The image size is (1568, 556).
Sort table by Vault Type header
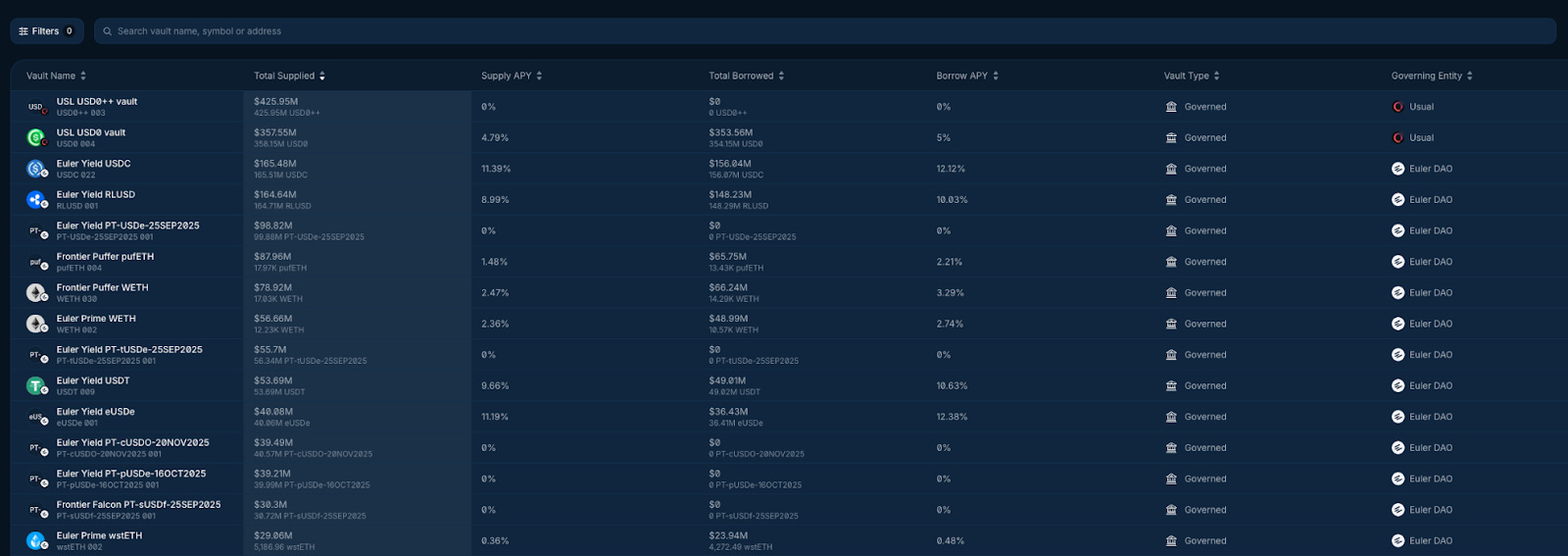pos(1191,76)
